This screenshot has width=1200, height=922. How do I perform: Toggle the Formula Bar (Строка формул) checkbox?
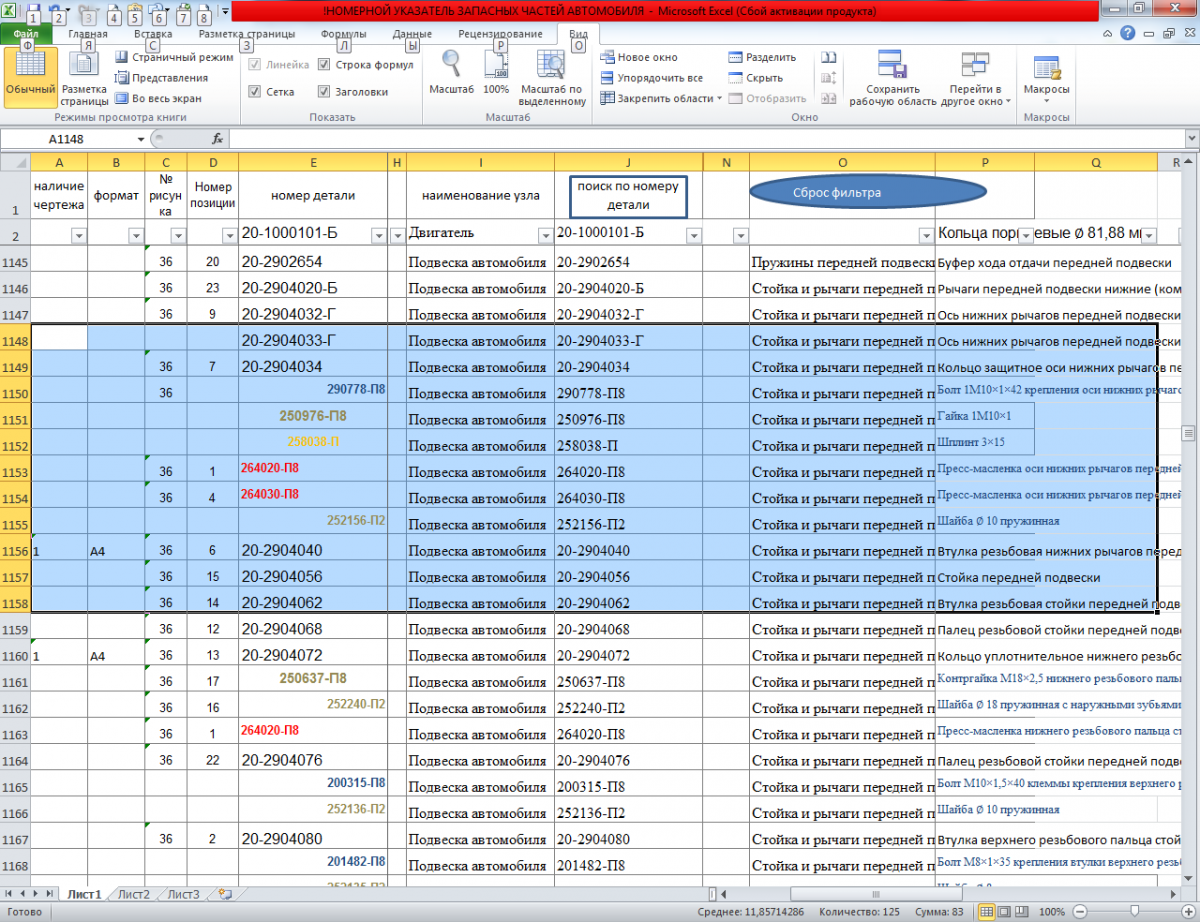(x=325, y=65)
